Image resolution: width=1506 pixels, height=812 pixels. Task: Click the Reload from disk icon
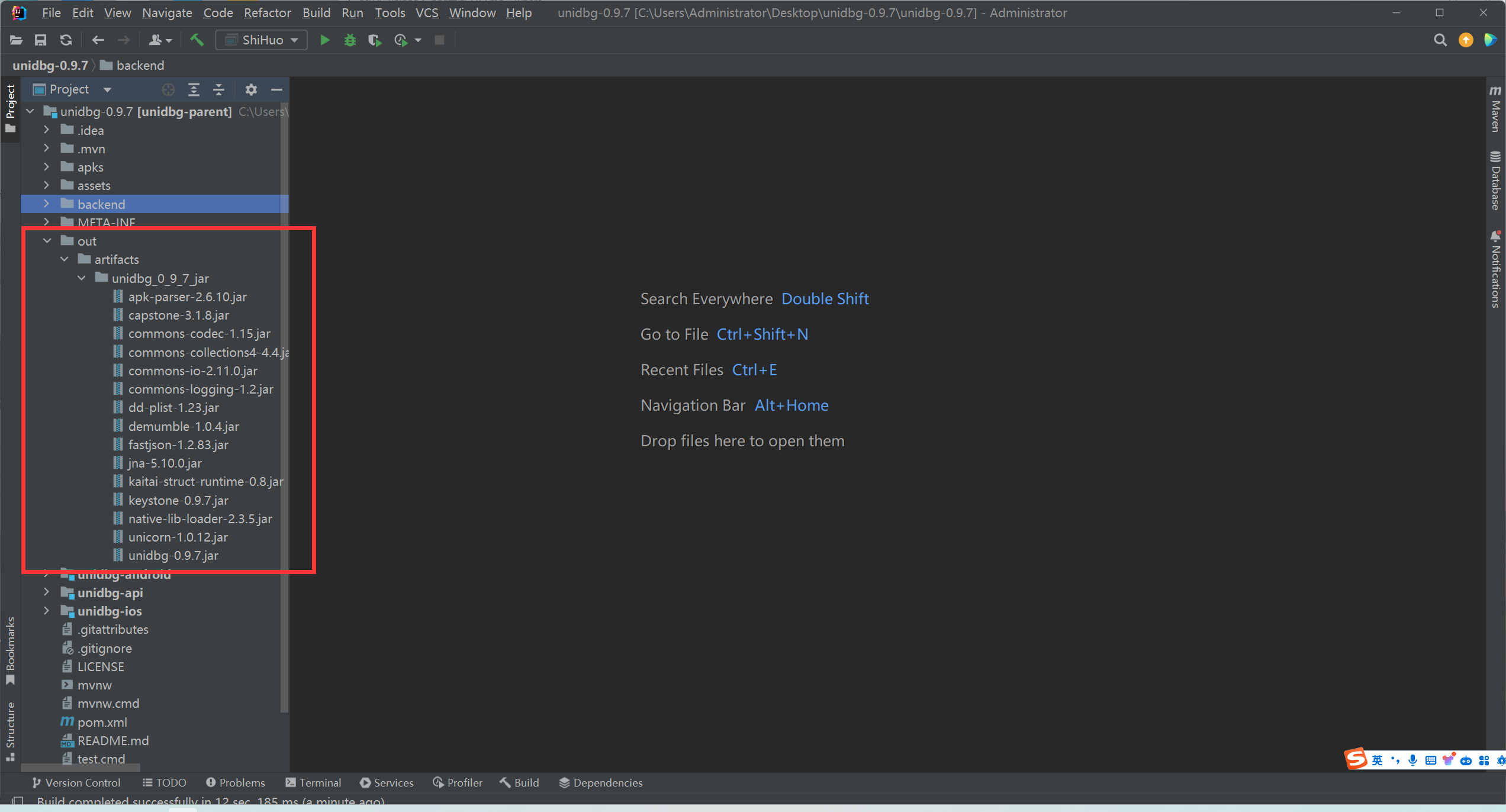click(66, 40)
